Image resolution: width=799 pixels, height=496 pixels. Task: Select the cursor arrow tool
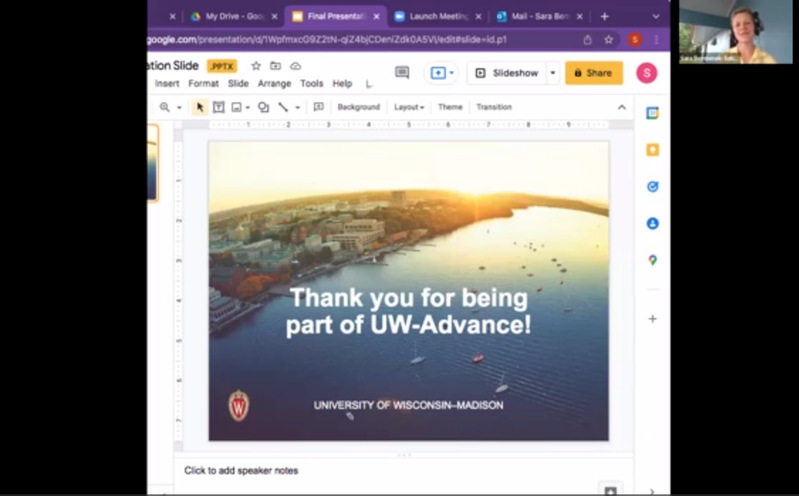(x=200, y=107)
